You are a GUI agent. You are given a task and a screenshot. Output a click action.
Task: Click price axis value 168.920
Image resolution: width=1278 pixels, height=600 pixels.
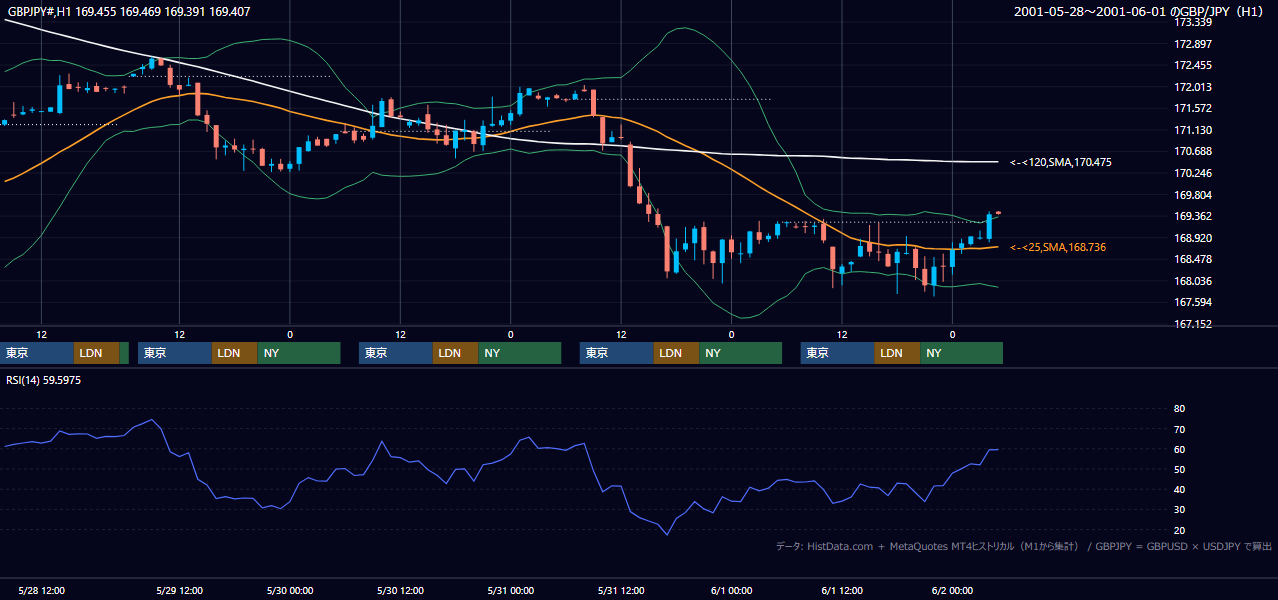1193,238
